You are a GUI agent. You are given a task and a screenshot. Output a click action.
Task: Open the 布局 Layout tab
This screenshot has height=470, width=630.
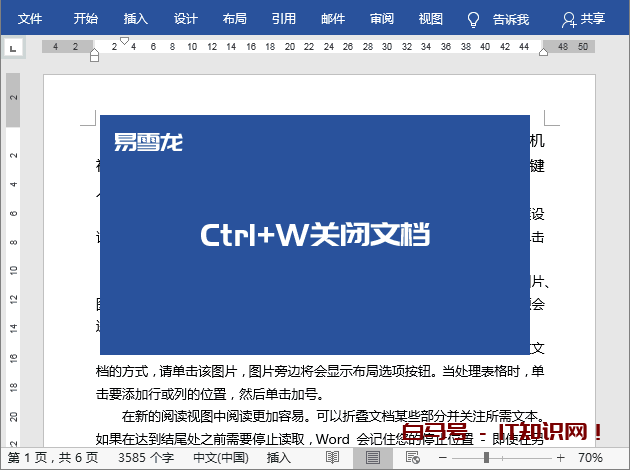click(234, 19)
